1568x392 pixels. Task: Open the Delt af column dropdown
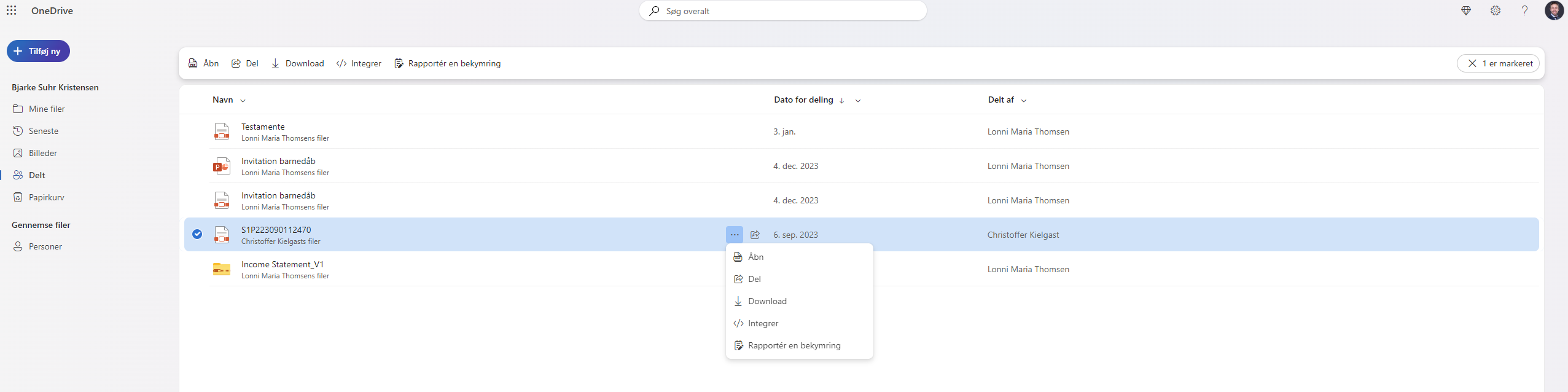click(1023, 101)
